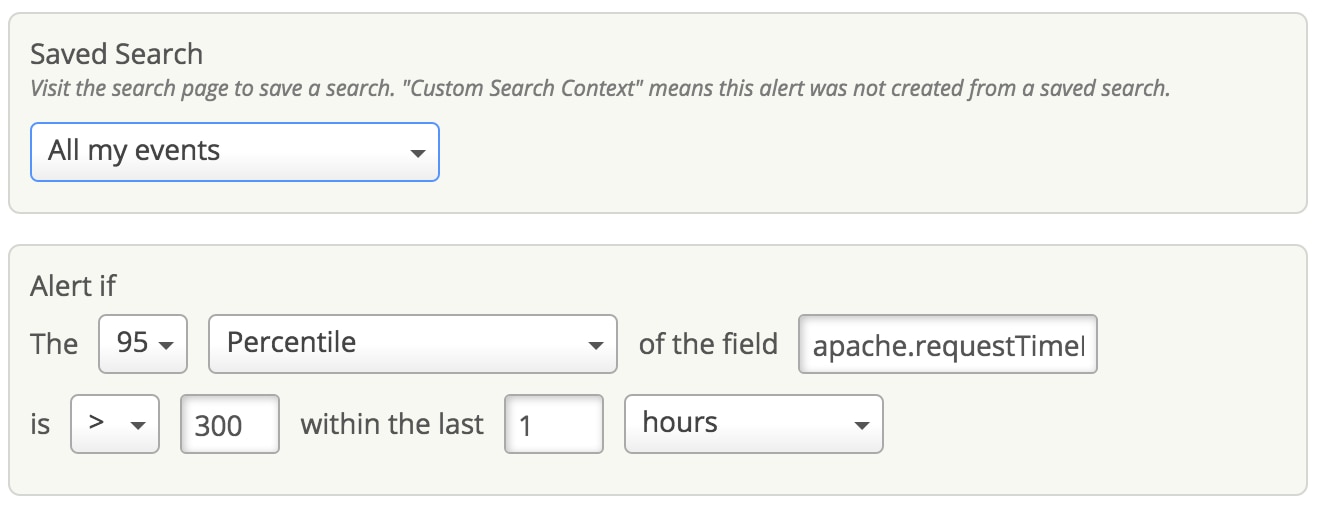1324x524 pixels.
Task: Expand the 95 percentile value dropdown
Action: (x=145, y=344)
